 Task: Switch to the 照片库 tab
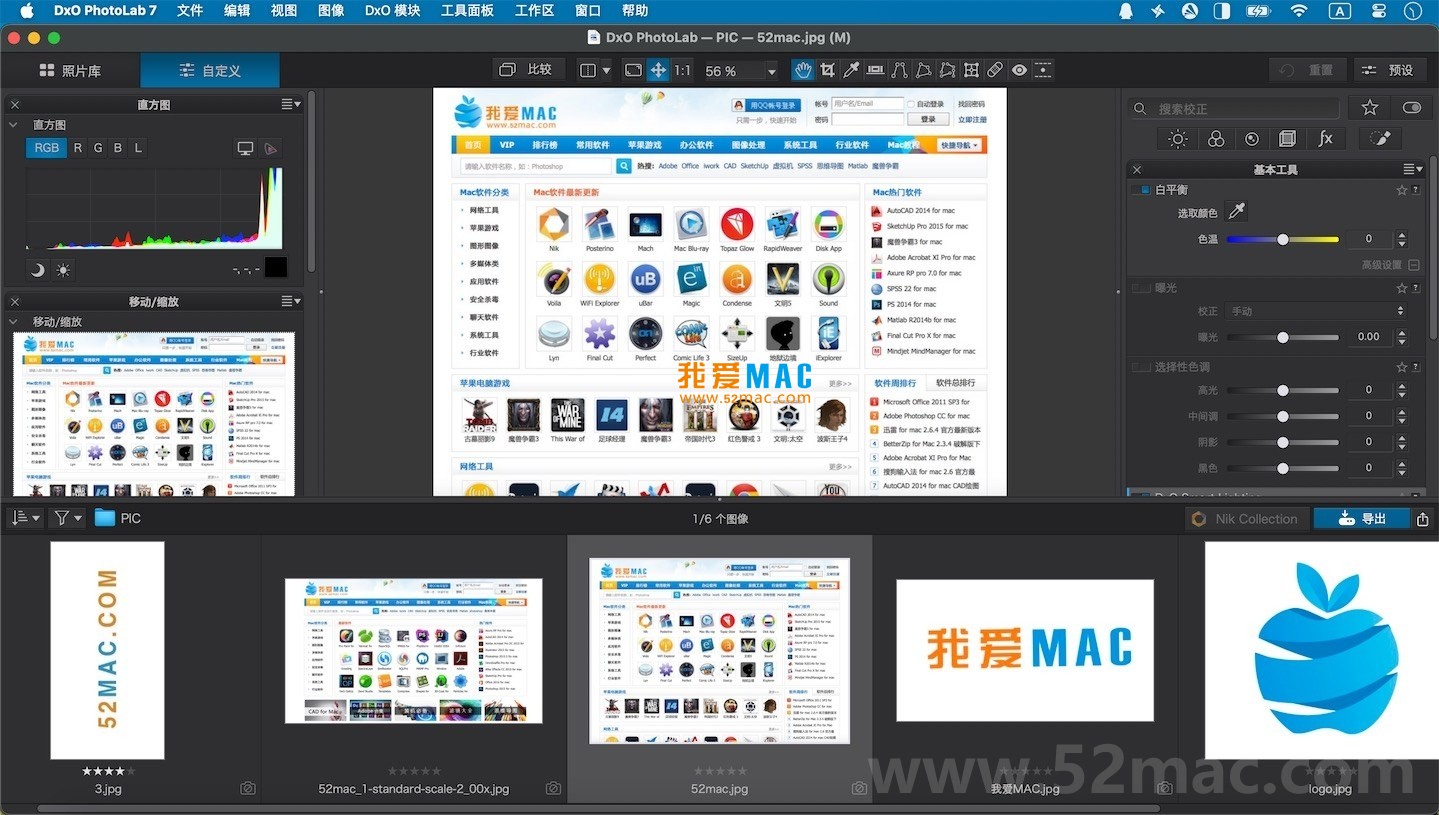pyautogui.click(x=70, y=70)
